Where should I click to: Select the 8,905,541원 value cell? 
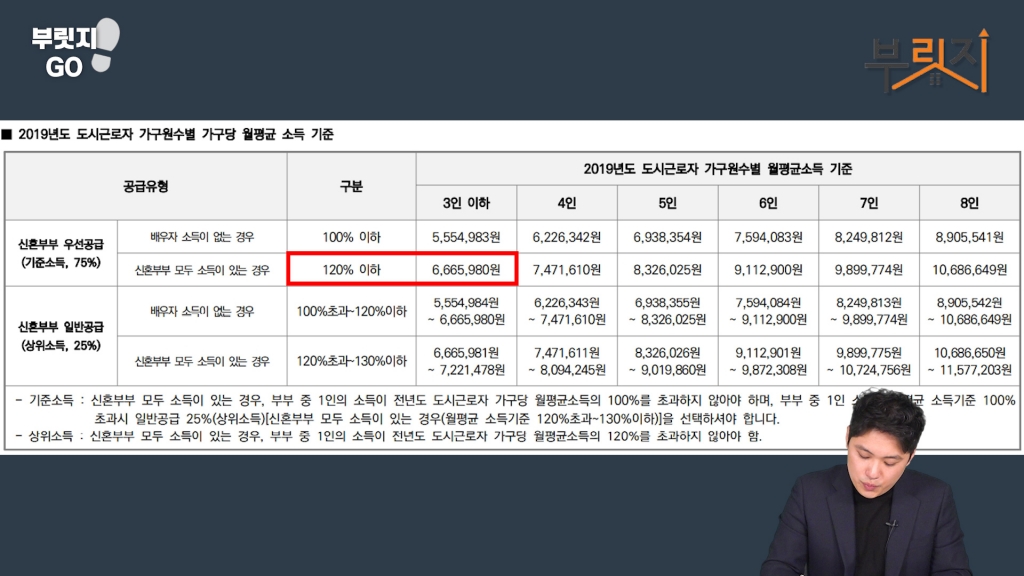tap(969, 237)
